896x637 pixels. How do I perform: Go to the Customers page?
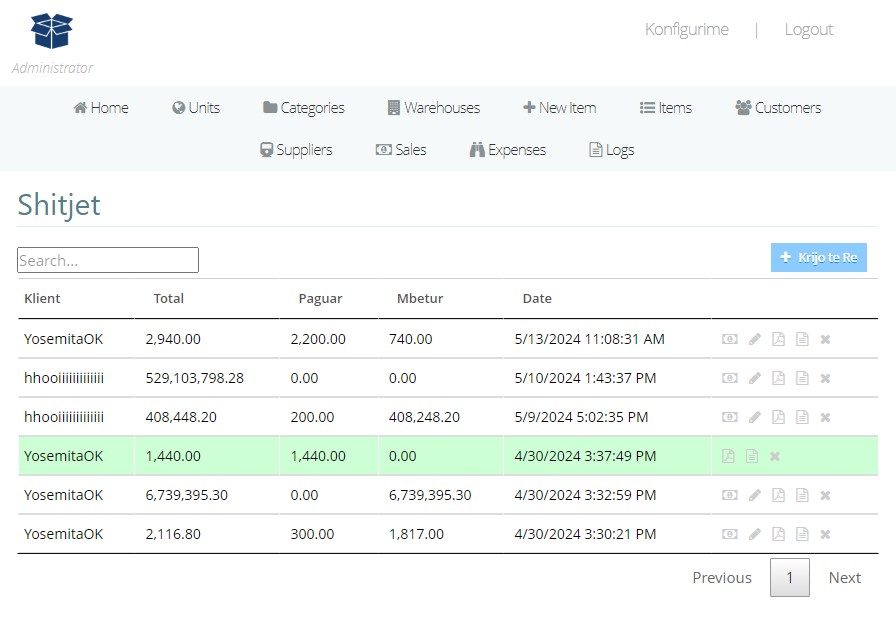pyautogui.click(x=778, y=108)
